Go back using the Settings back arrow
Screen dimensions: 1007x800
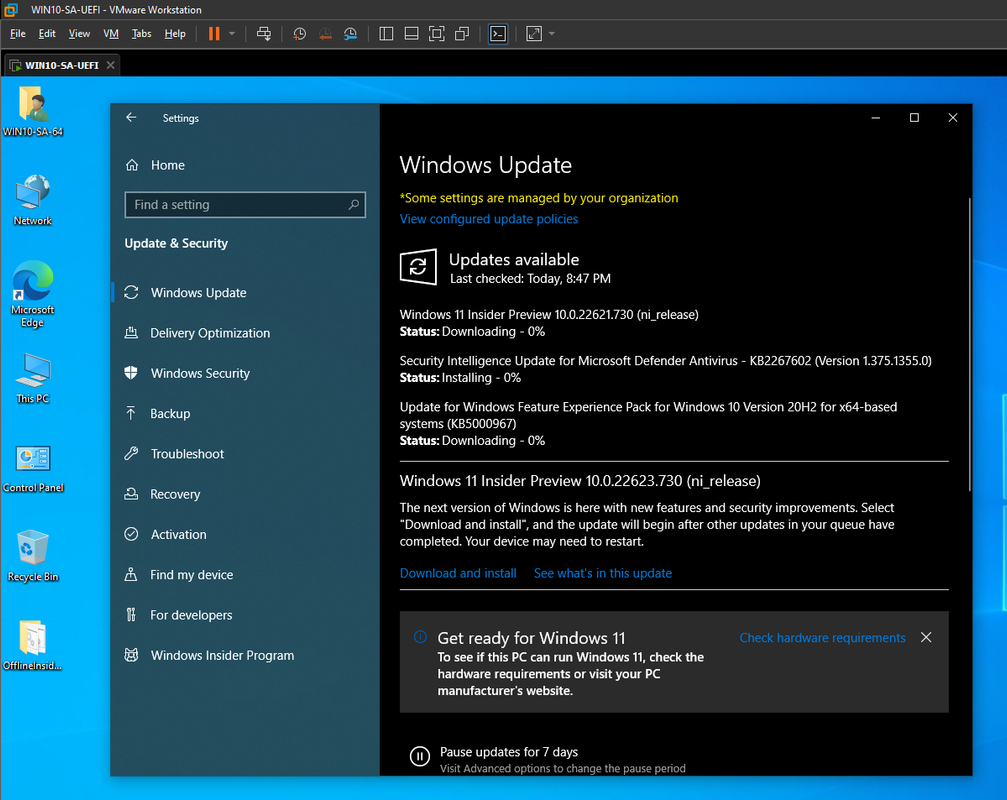(132, 117)
